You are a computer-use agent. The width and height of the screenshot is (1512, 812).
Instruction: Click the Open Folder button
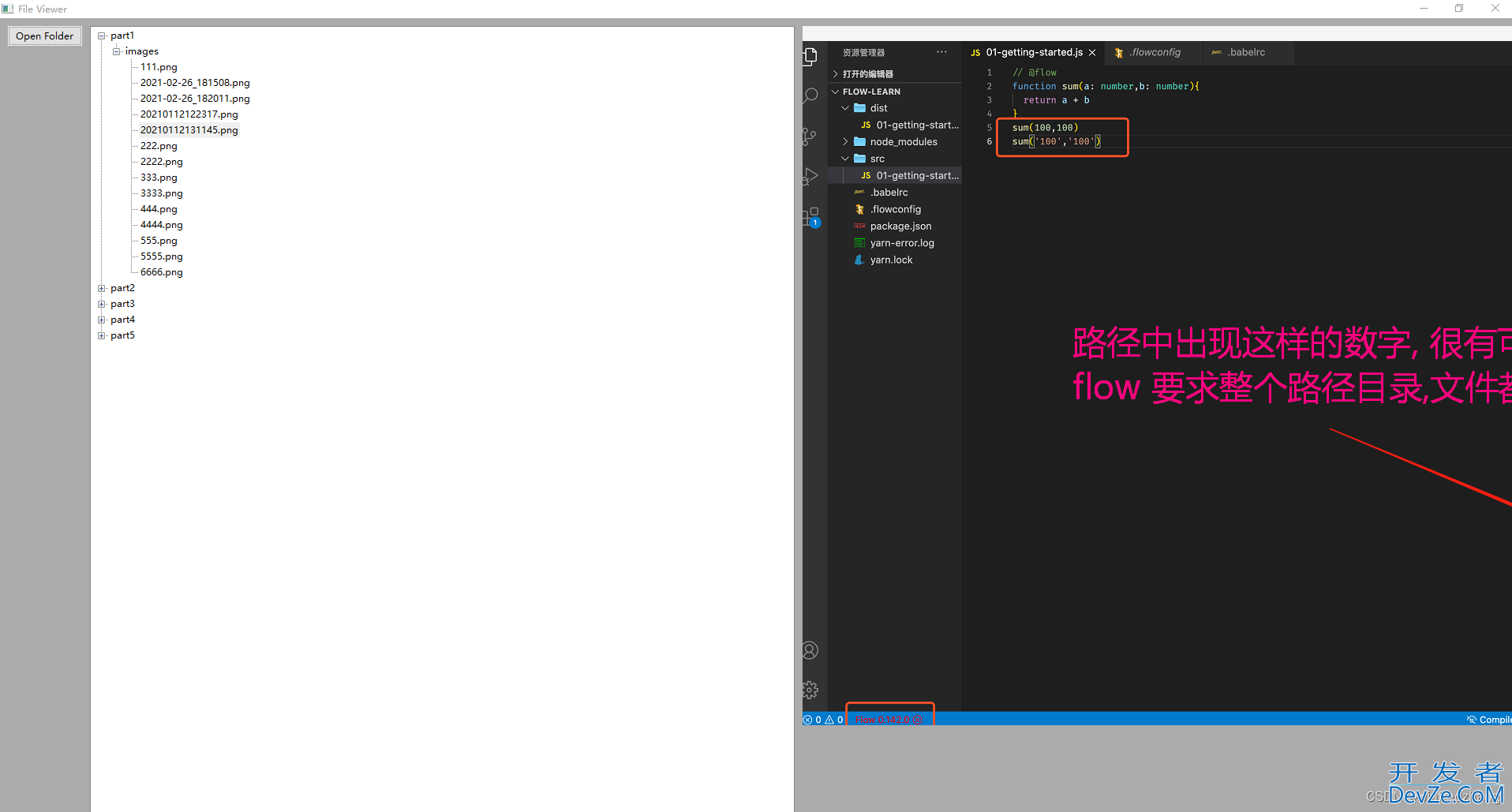45,36
